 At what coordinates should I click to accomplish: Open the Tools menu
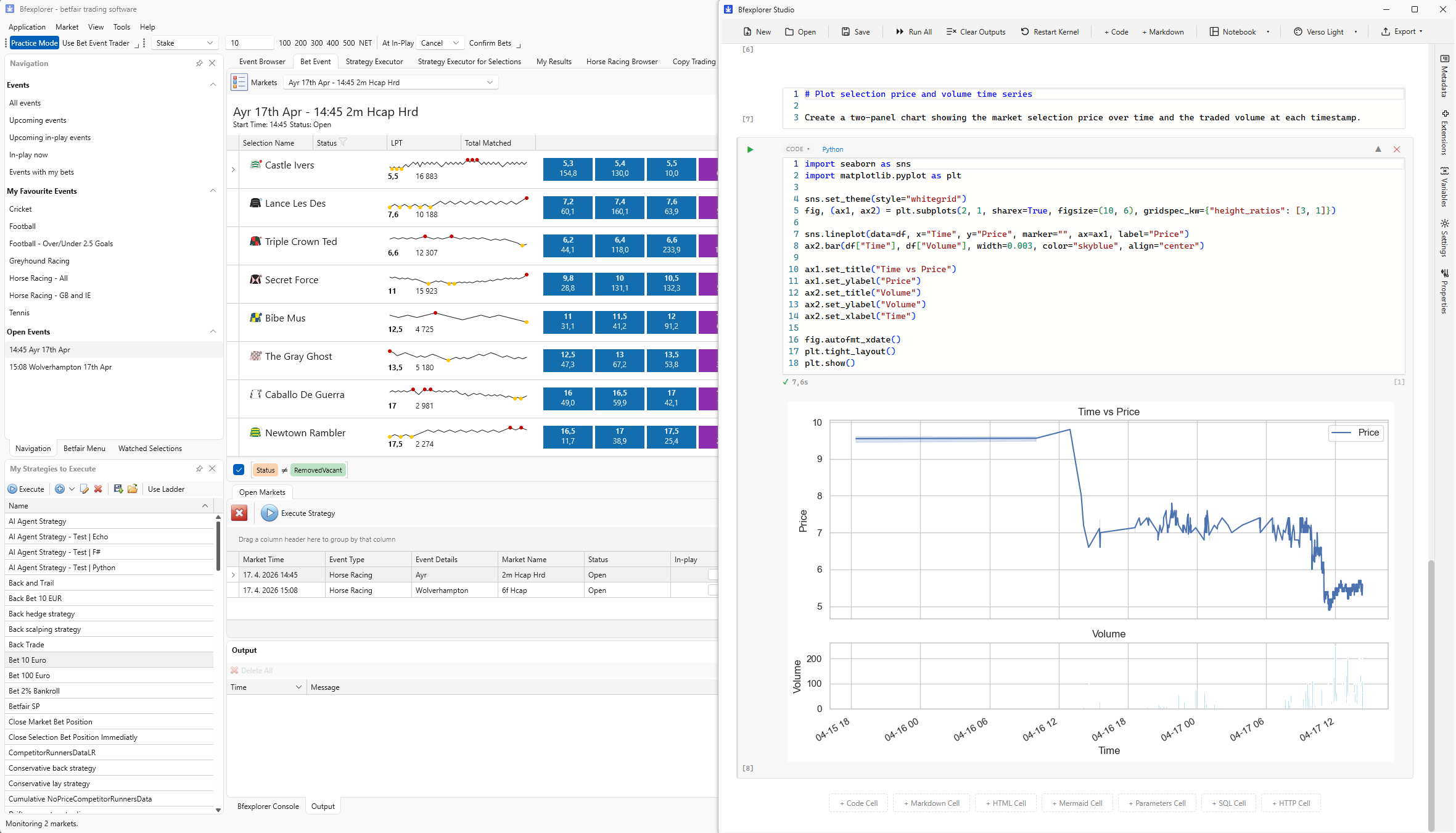121,27
